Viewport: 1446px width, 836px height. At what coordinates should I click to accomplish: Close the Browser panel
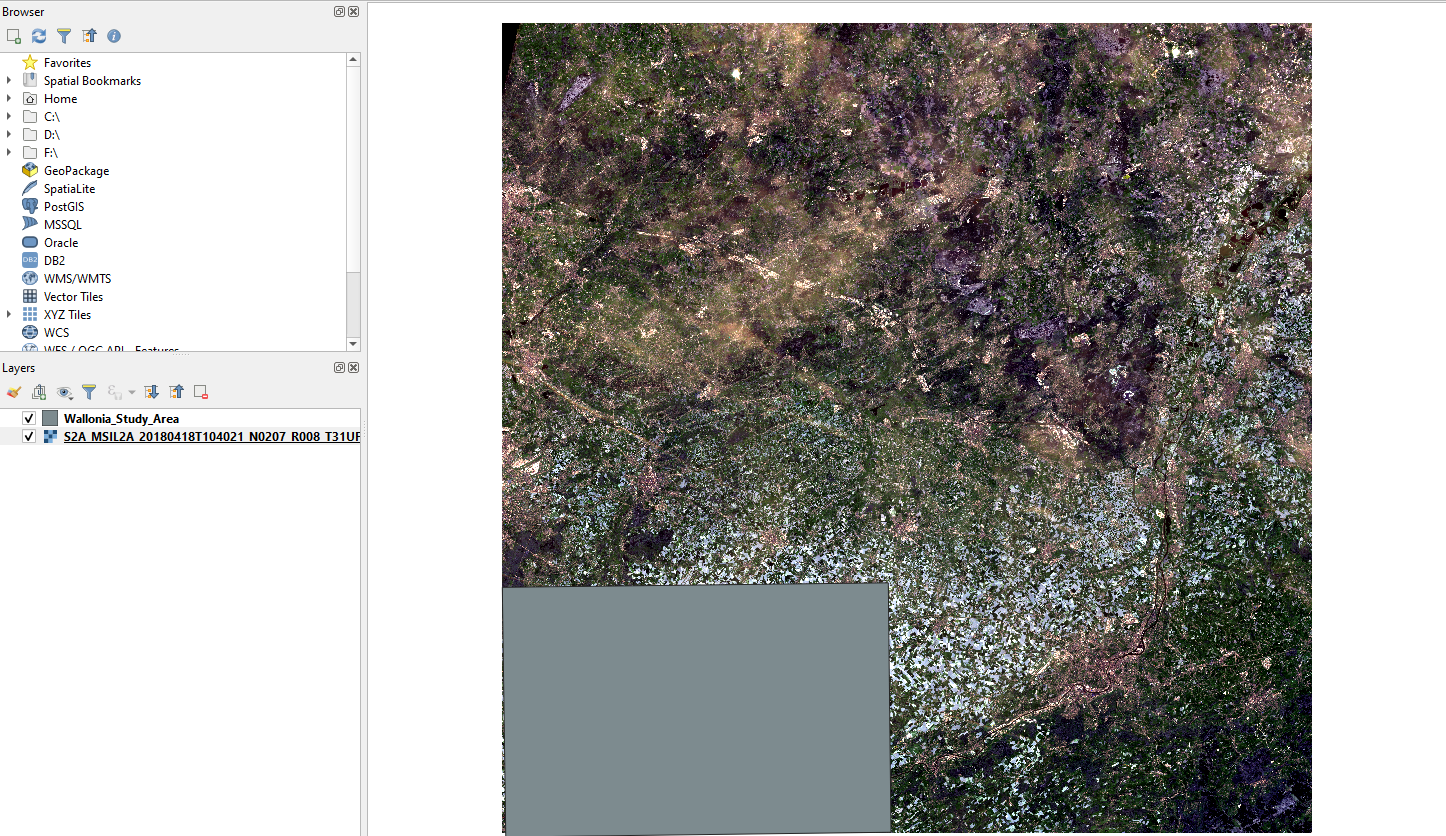coord(354,12)
